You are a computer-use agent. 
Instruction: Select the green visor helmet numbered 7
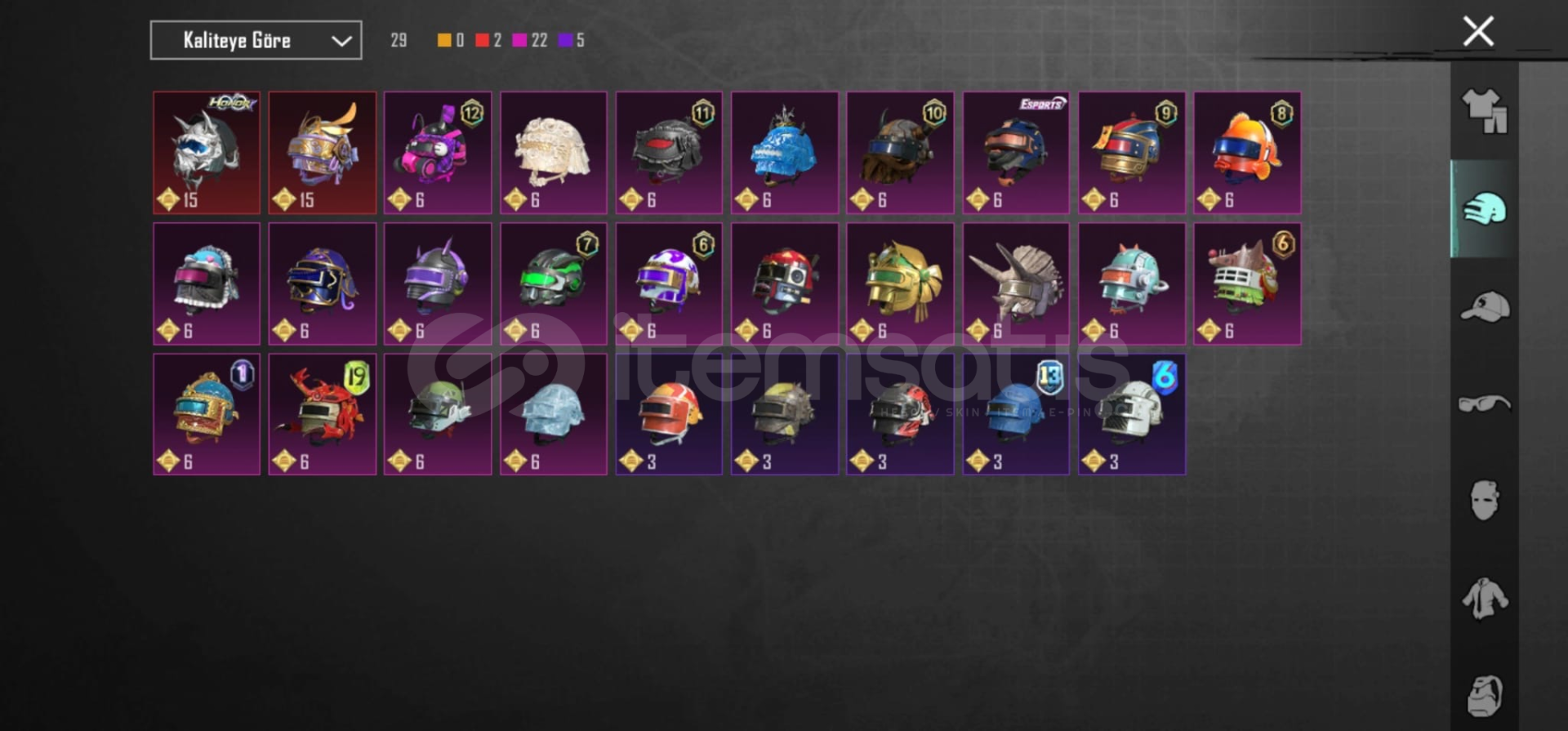pyautogui.click(x=554, y=283)
